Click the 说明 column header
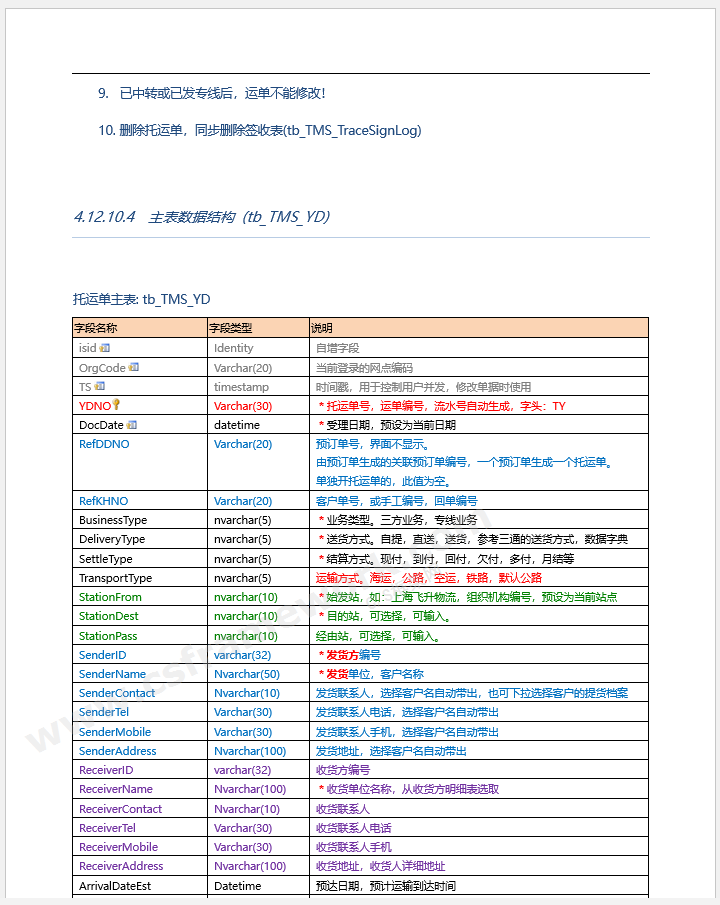Image resolution: width=720 pixels, height=905 pixels. [323, 328]
